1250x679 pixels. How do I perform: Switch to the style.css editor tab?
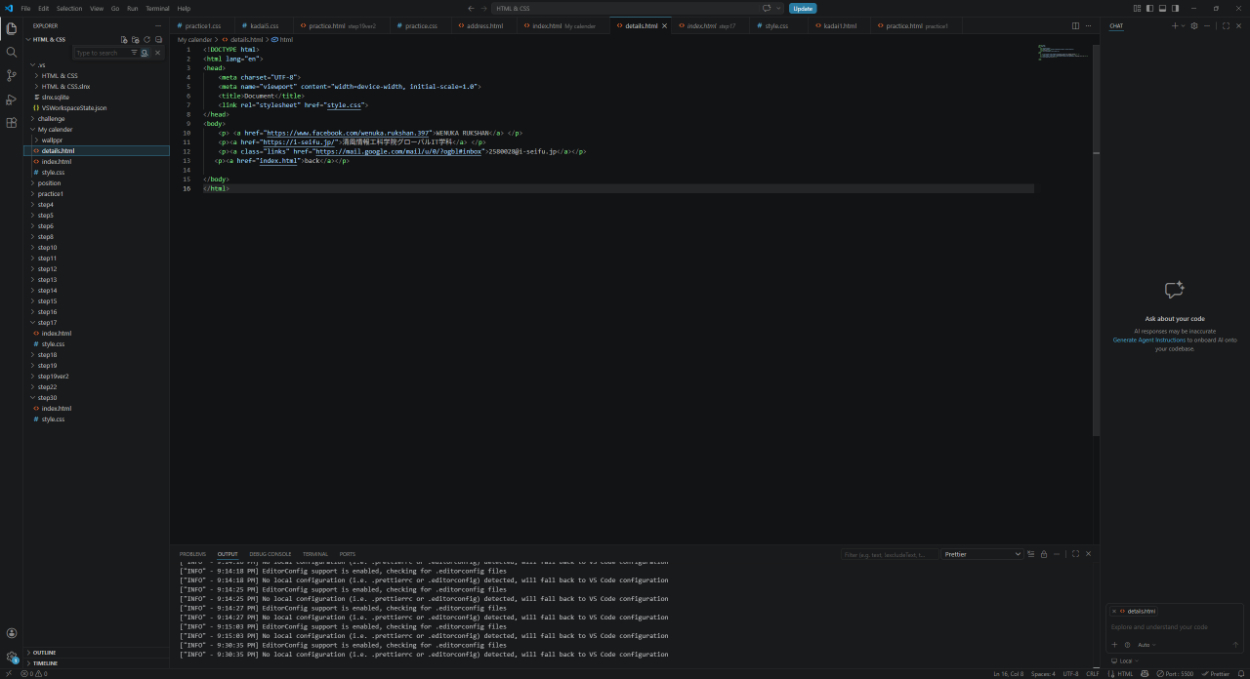[776, 26]
